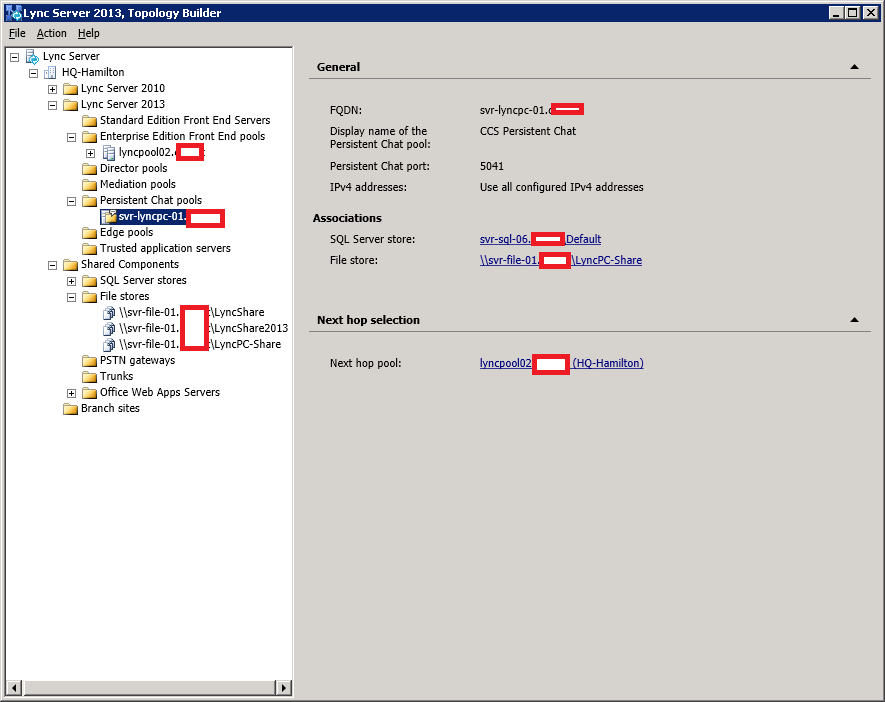
Task: Click the Next hop selection heading
Action: click(368, 320)
